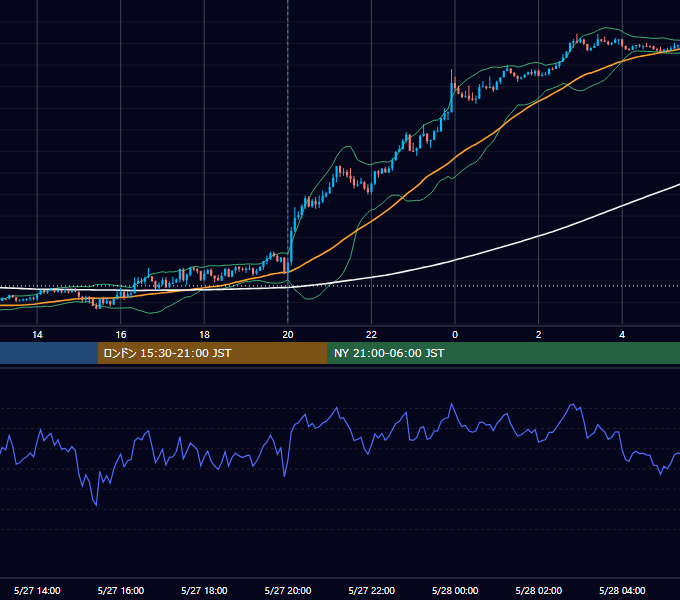Screen dimensions: 680x600
Task: Click the "22" hour label on price chart axis
Action: (x=371, y=335)
